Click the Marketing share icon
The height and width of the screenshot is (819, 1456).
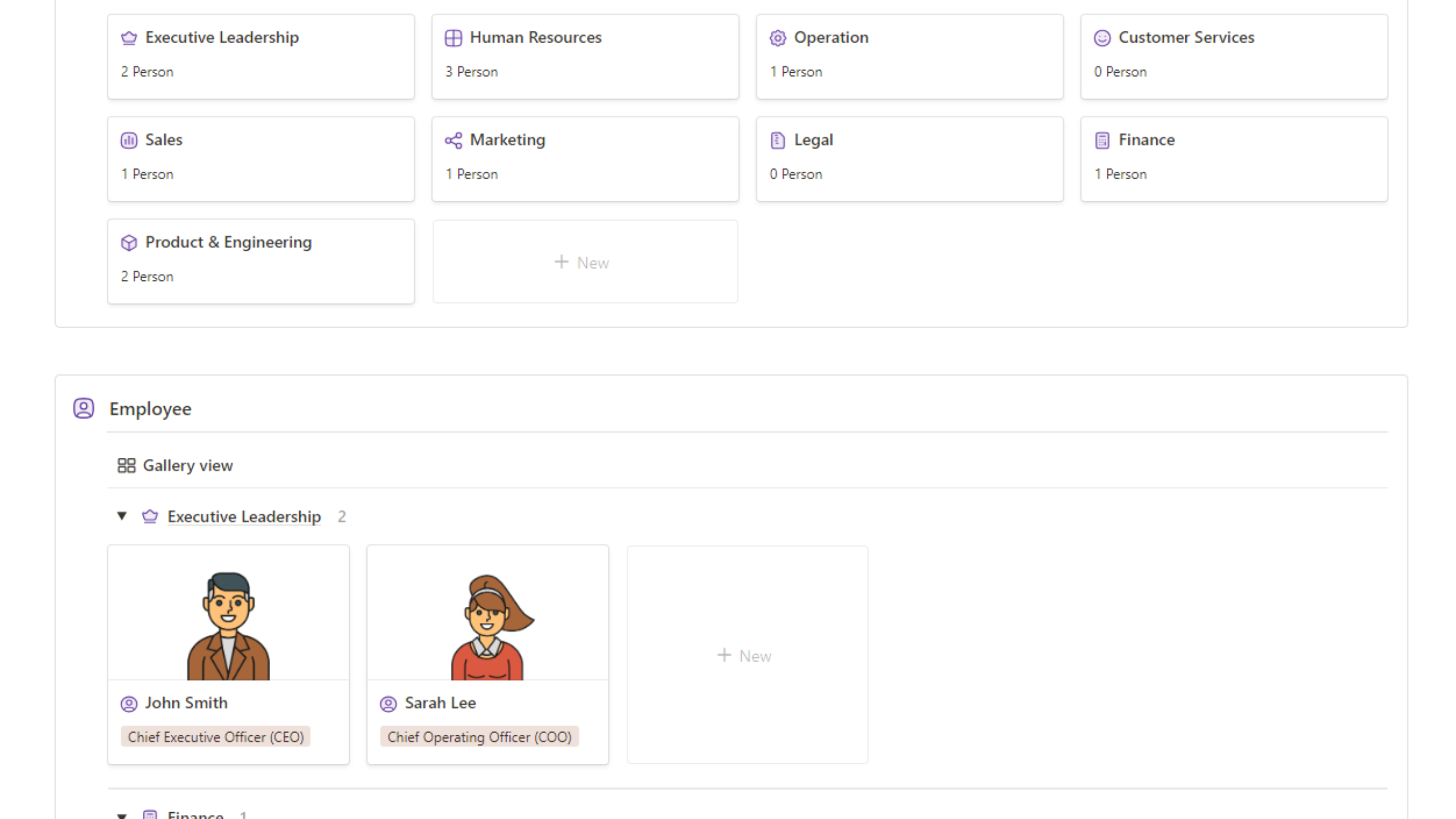[453, 140]
